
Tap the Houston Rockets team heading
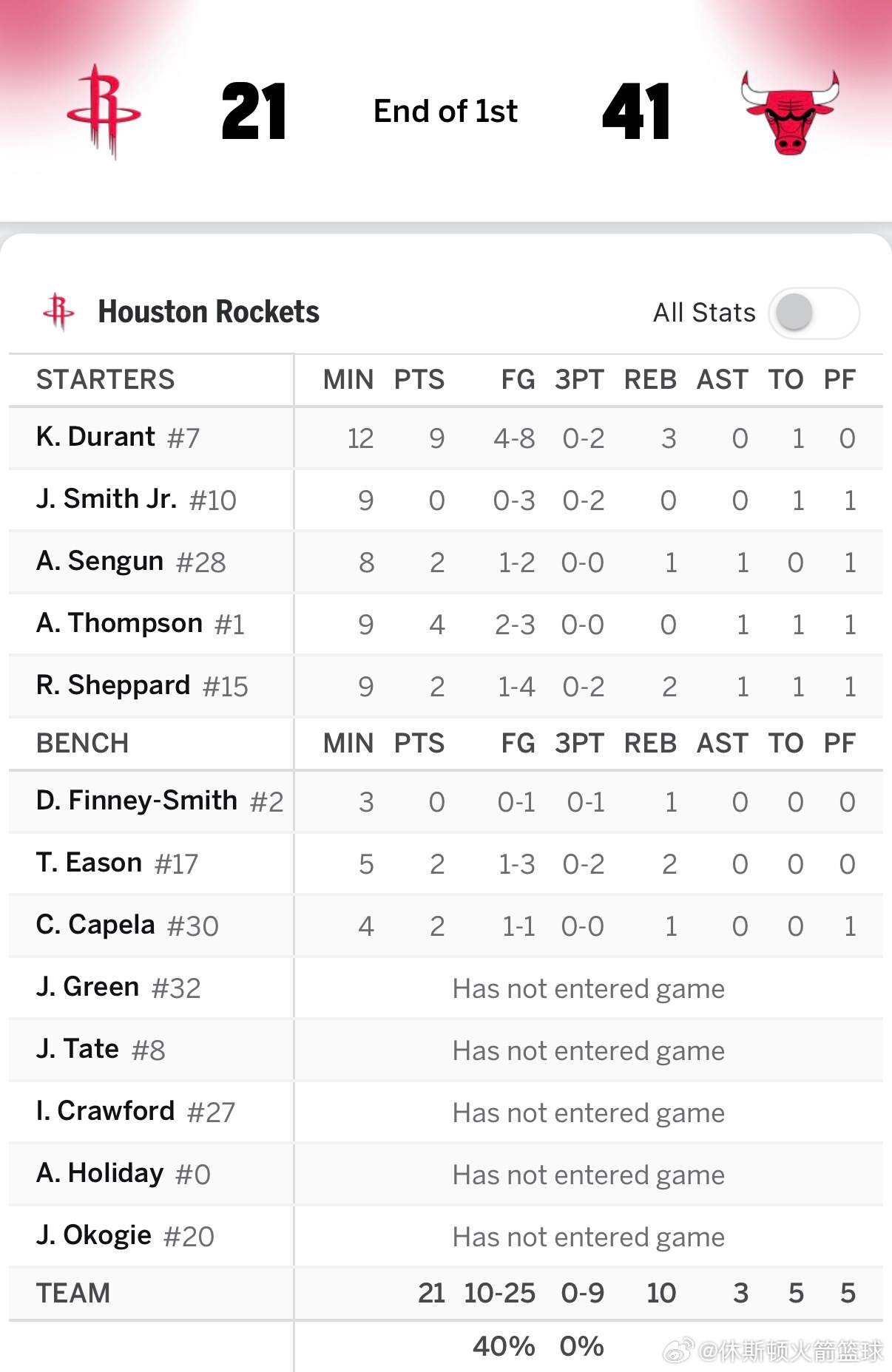tap(209, 312)
